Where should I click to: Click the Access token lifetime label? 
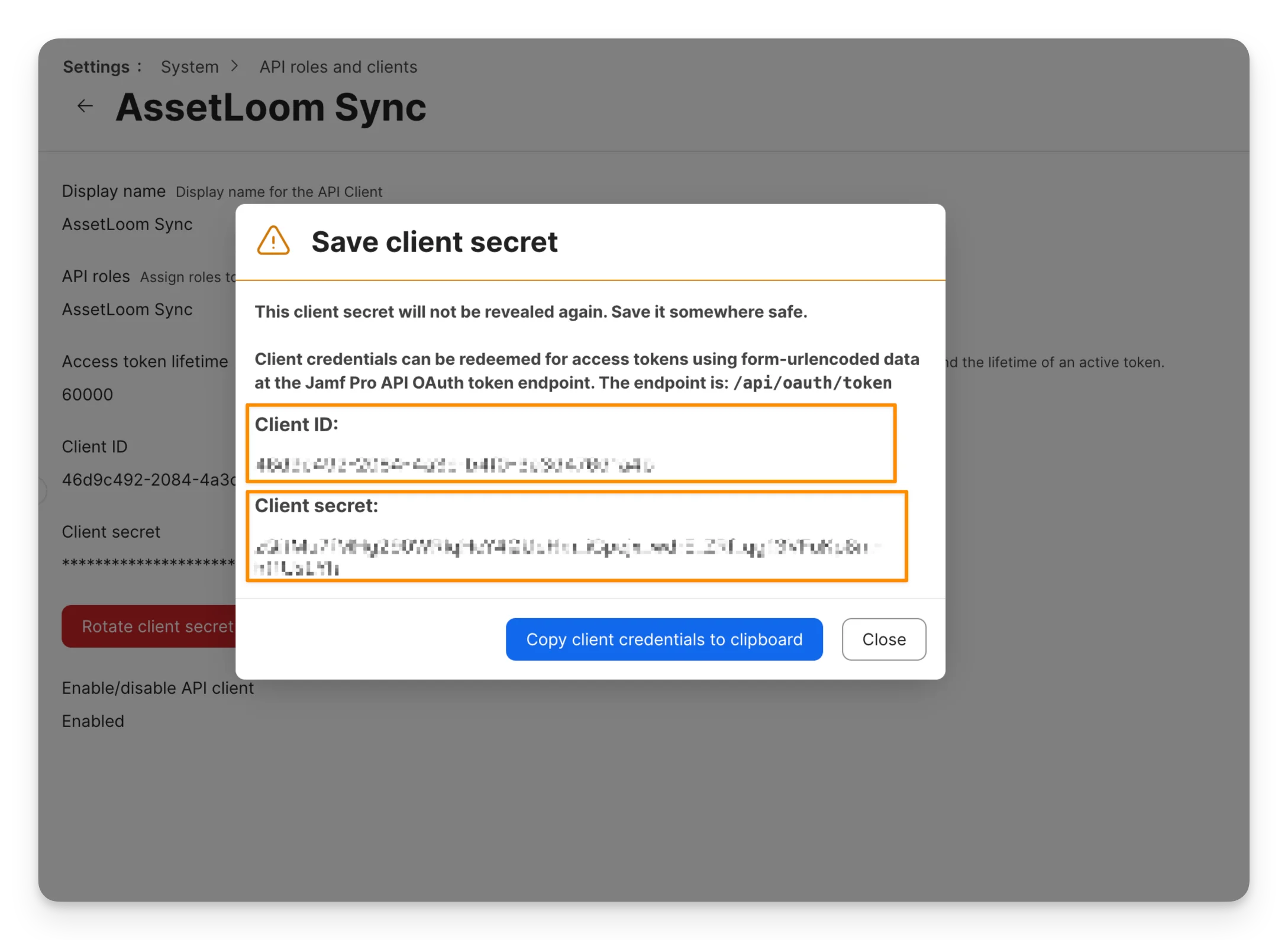point(145,361)
